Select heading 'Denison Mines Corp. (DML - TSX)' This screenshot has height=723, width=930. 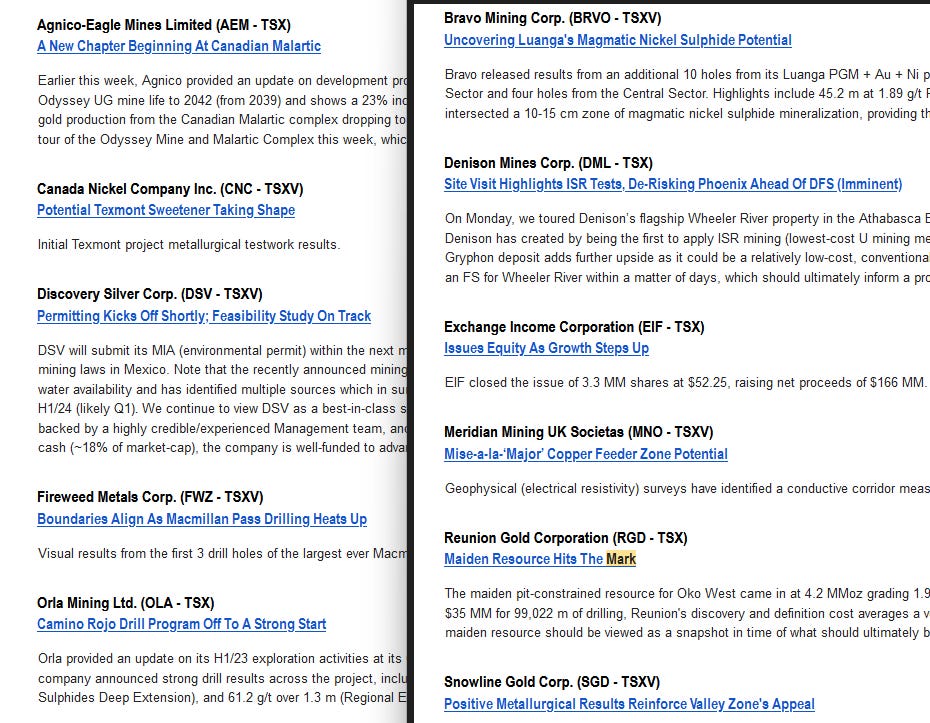tap(548, 163)
